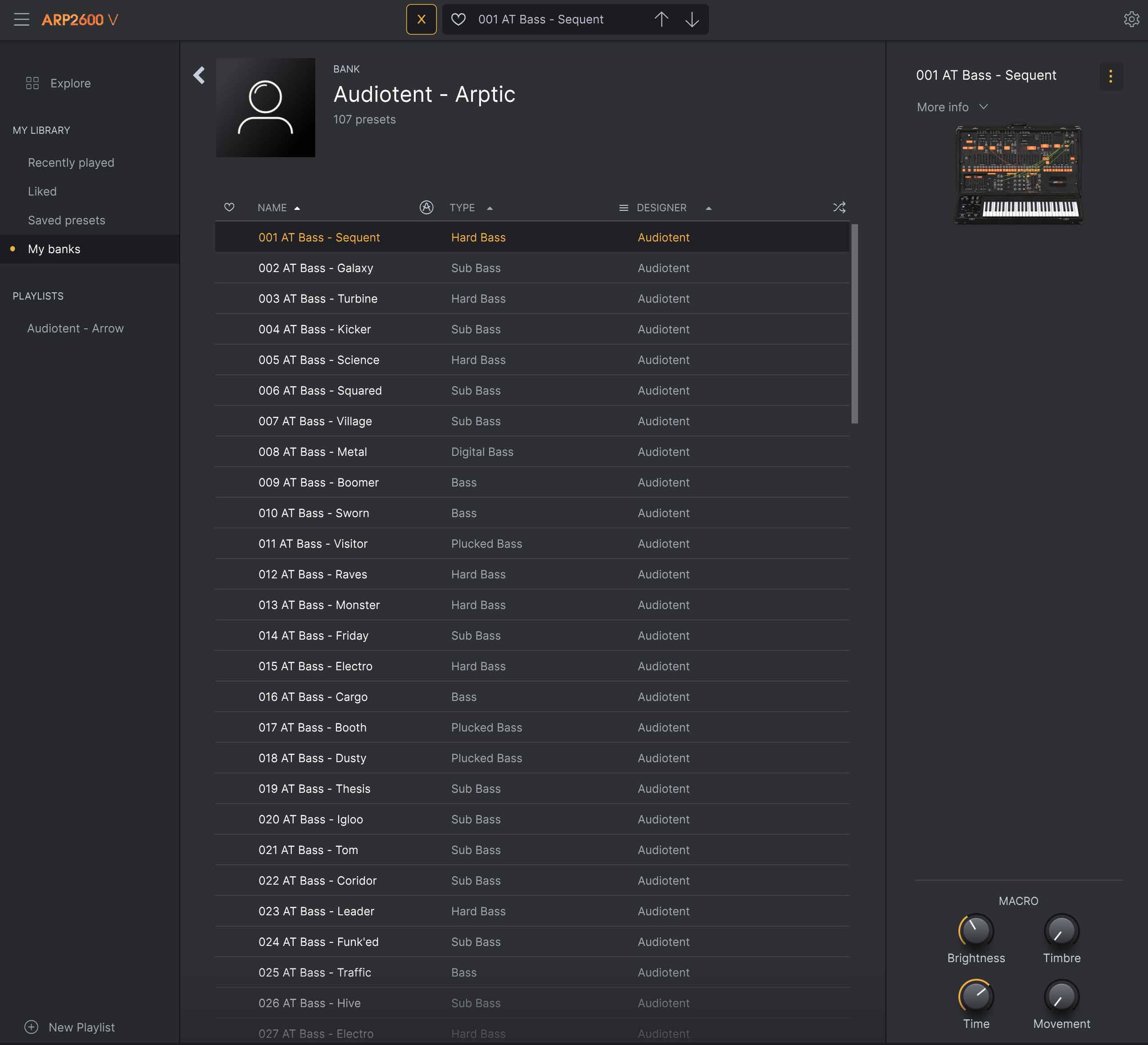Open settings gear icon
Image resolution: width=1148 pixels, height=1045 pixels.
[x=1131, y=19]
